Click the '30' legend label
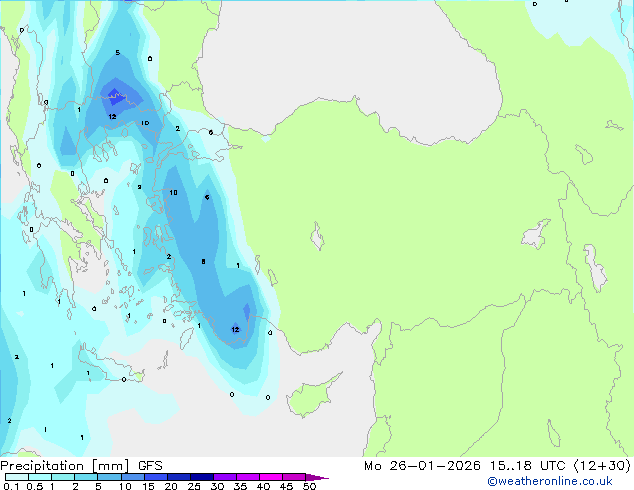 [217, 486]
